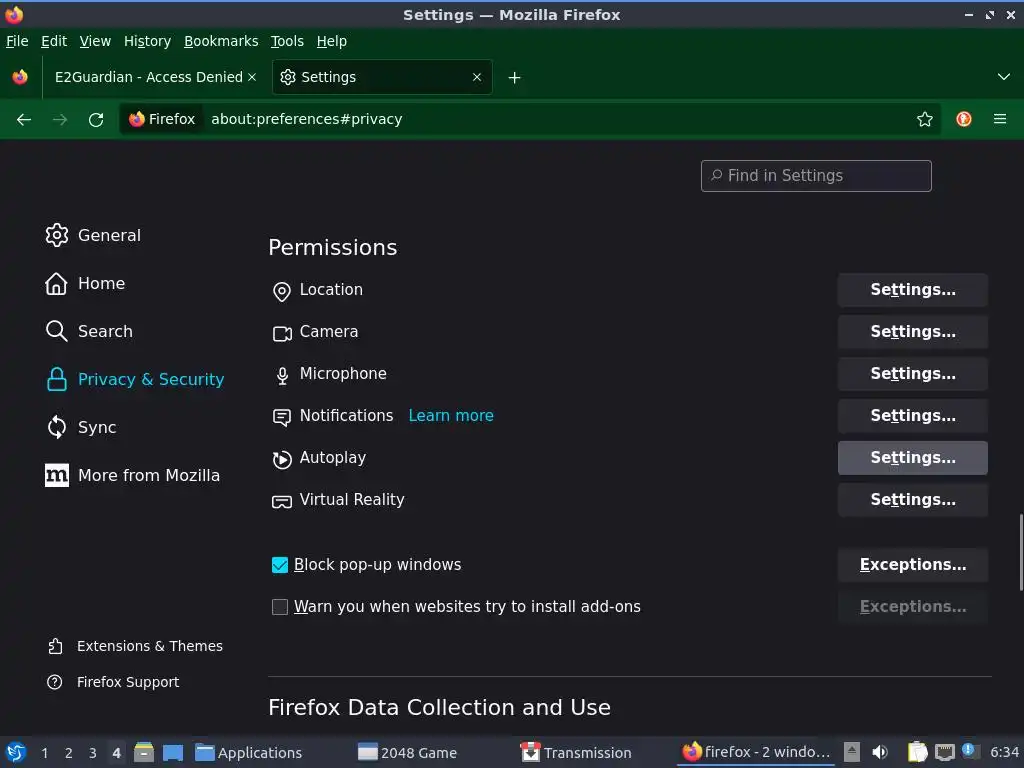This screenshot has width=1024, height=768.
Task: Click the orange extension icon in toolbar
Action: pyautogui.click(x=964, y=119)
